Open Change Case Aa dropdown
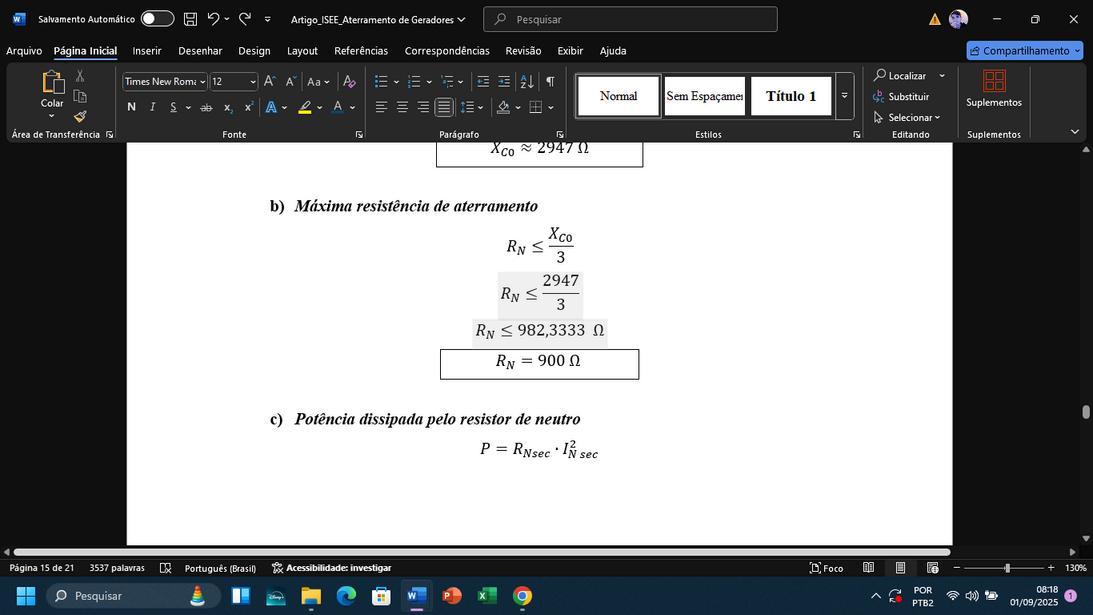Viewport: 1093px width, 615px height. [x=318, y=82]
